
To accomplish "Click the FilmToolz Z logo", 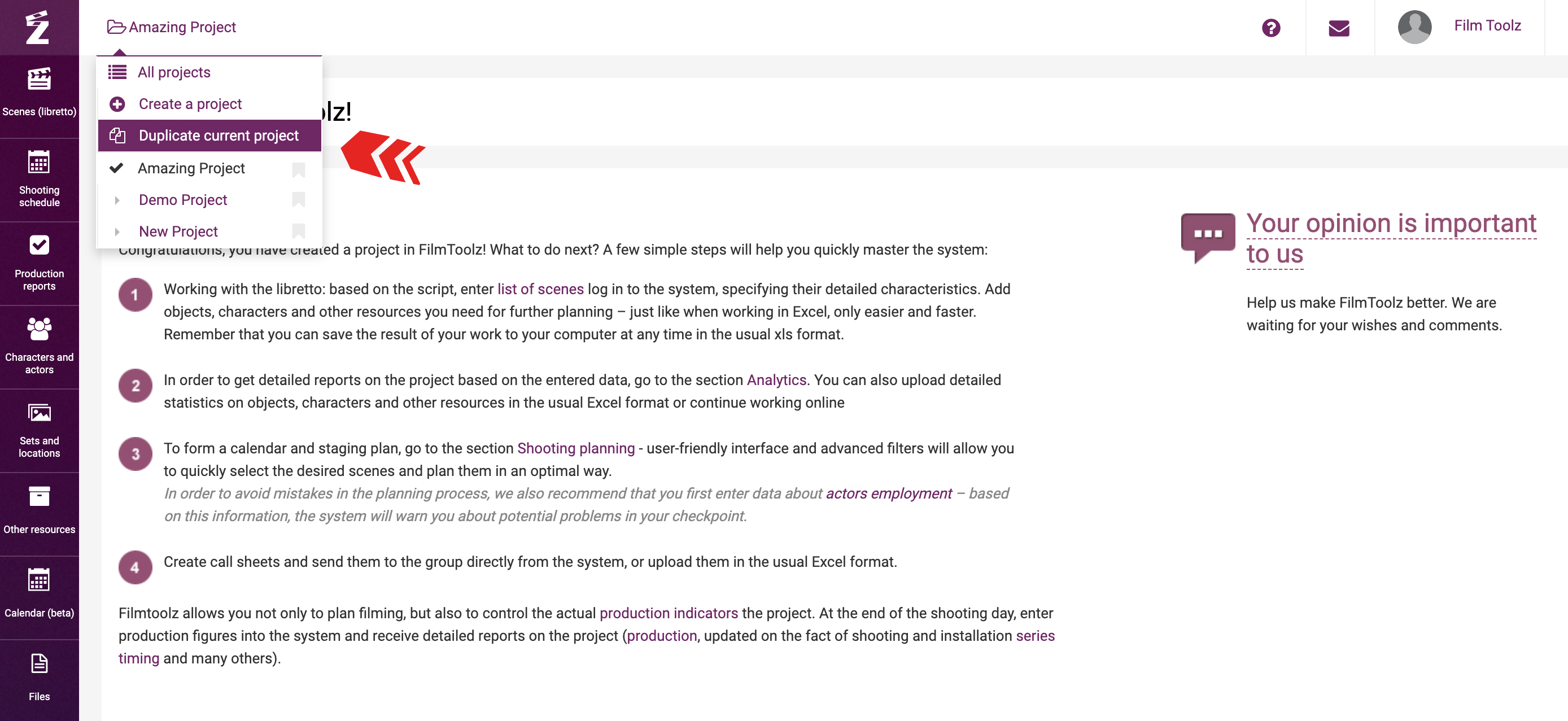I will coord(38,27).
